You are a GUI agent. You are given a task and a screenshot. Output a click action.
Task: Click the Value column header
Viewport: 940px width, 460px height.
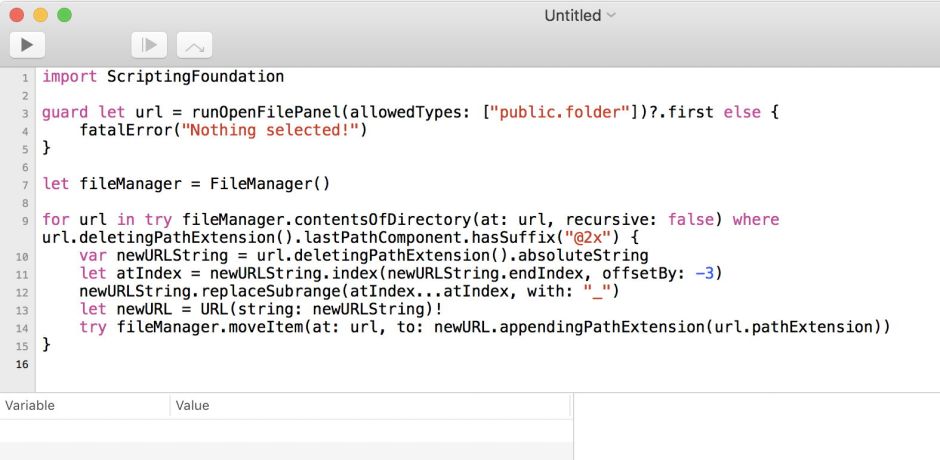[x=192, y=406]
